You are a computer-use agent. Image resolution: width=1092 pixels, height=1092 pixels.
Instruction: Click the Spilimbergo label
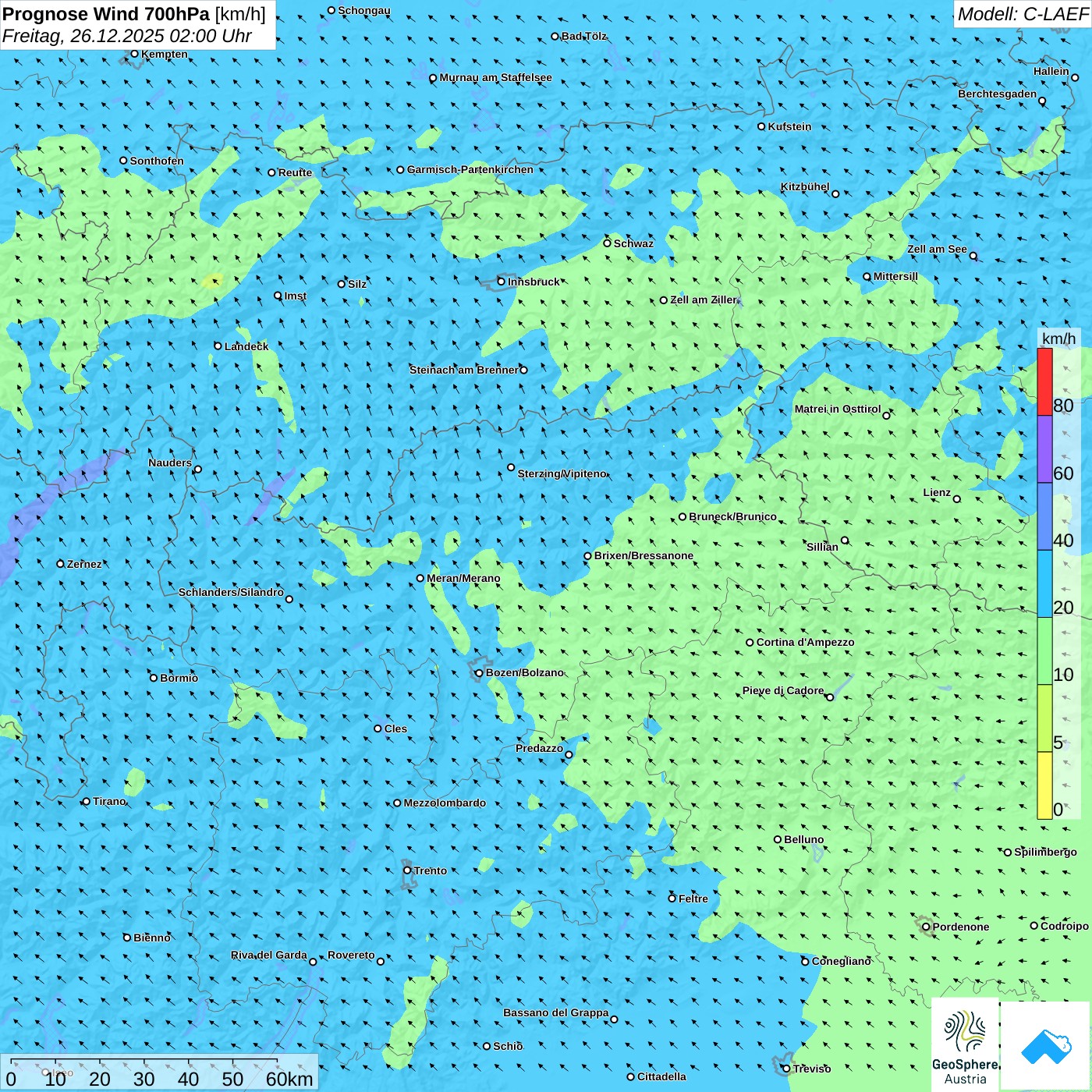pos(1046,852)
